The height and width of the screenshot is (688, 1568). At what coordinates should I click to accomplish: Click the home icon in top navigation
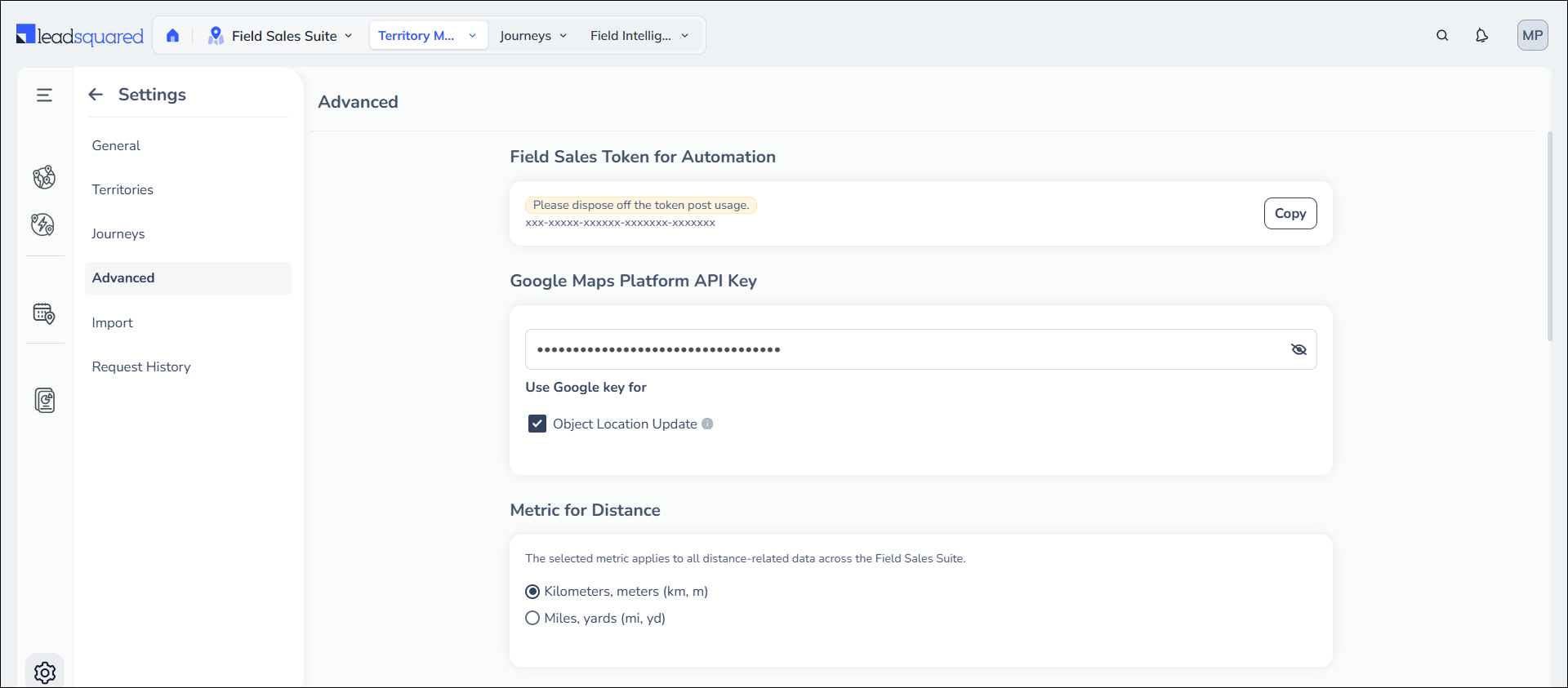coord(172,36)
